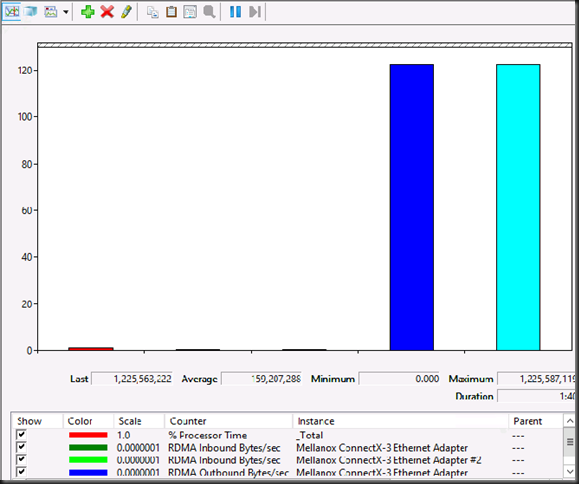Click Paste Counter List icon
The width and height of the screenshot is (579, 484).
[x=171, y=12]
